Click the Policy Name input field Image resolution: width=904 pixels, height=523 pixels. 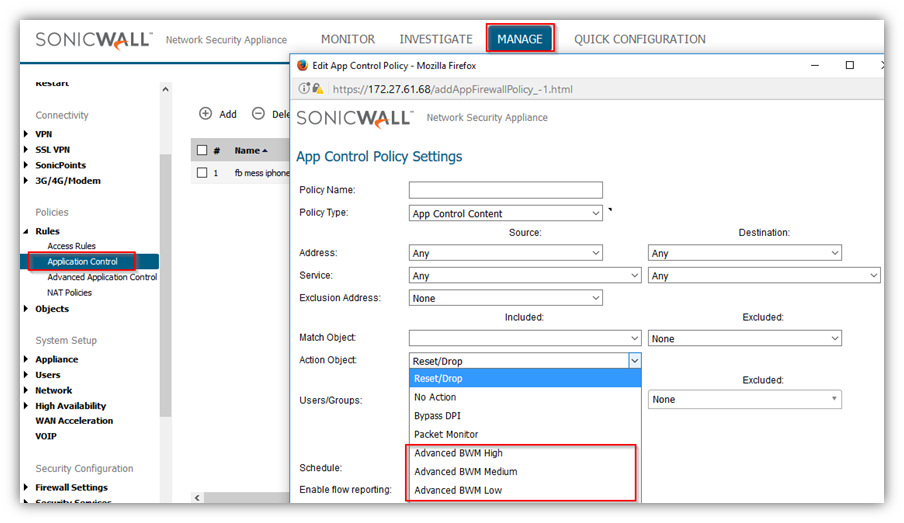[506, 190]
